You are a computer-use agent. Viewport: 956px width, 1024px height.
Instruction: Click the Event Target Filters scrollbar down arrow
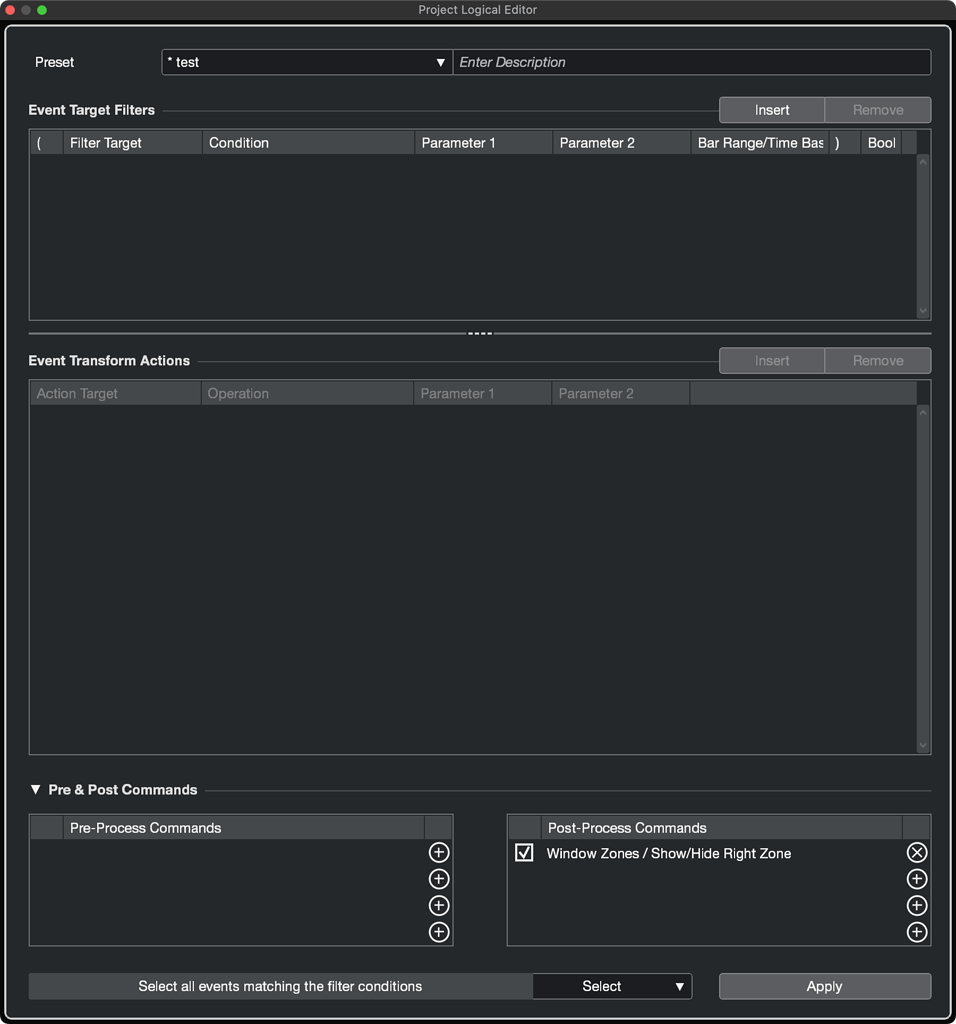point(922,311)
